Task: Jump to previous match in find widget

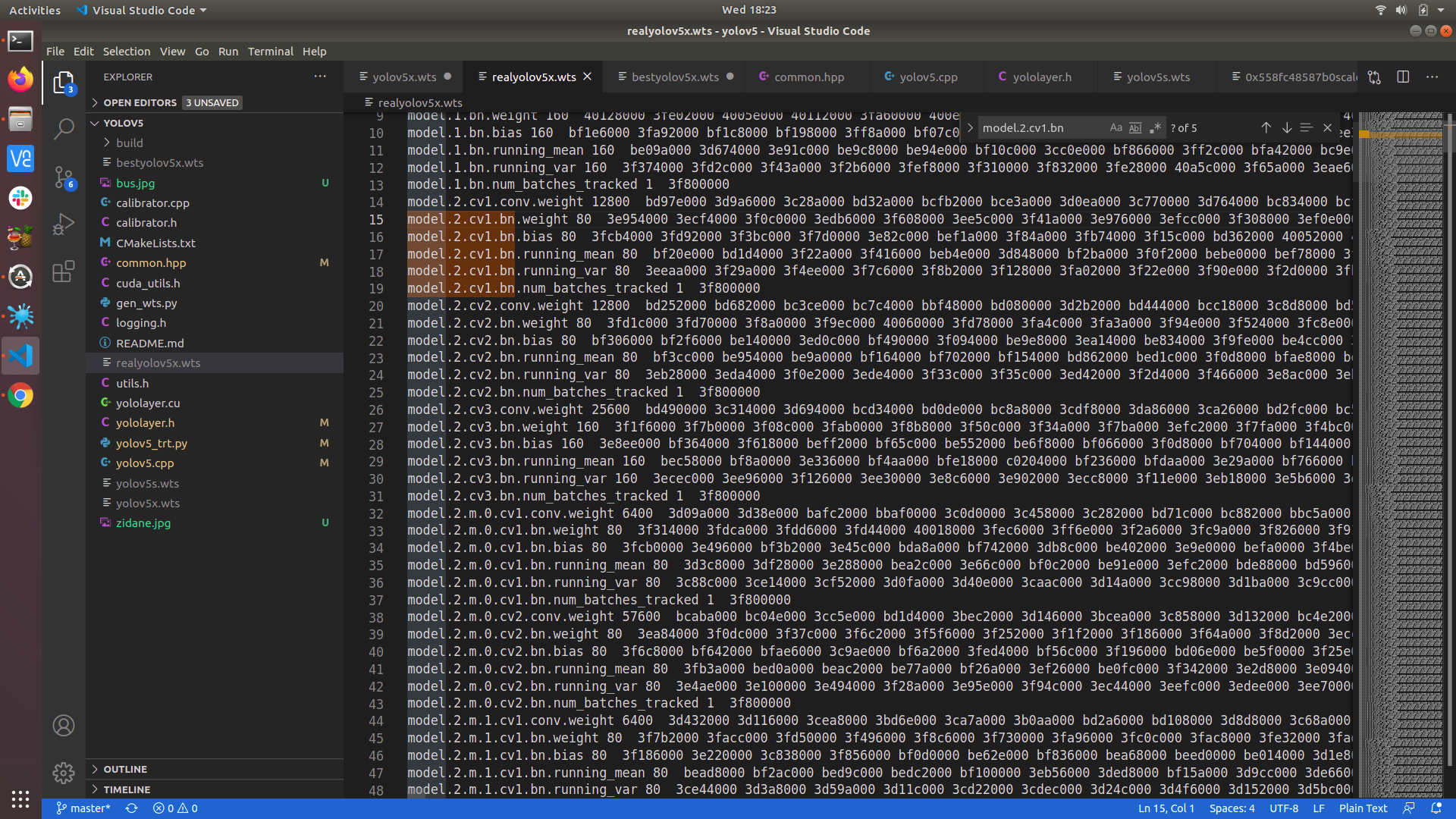Action: click(1266, 127)
